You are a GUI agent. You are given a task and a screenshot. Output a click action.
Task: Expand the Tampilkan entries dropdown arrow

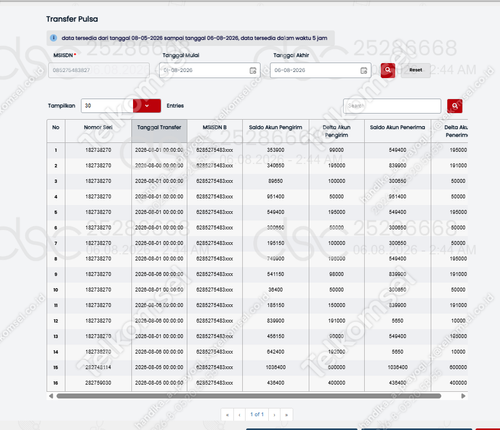[147, 106]
